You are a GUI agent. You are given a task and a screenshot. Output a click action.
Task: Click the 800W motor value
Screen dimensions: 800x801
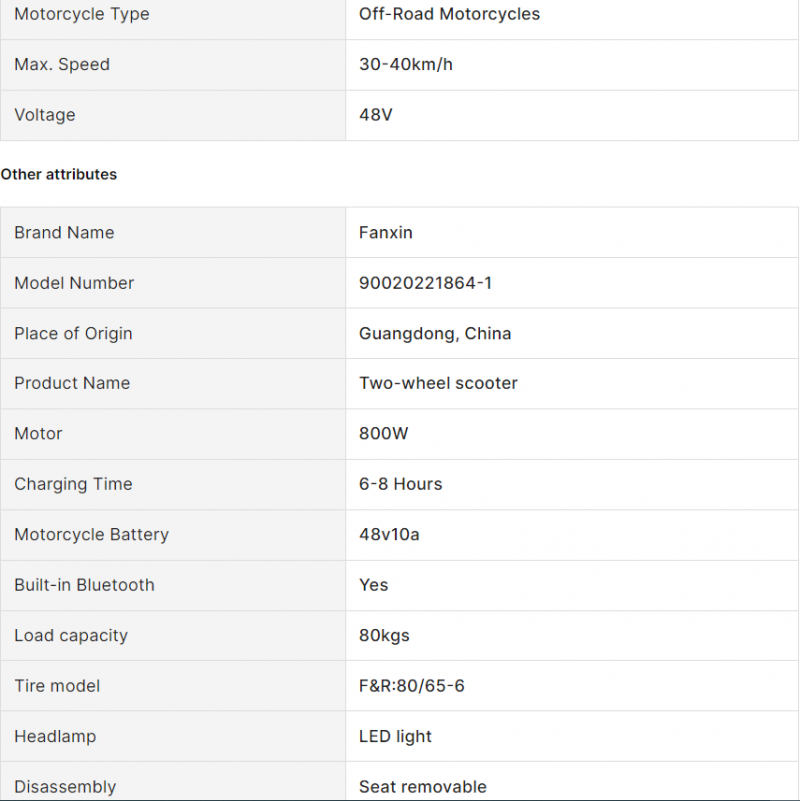tap(384, 434)
